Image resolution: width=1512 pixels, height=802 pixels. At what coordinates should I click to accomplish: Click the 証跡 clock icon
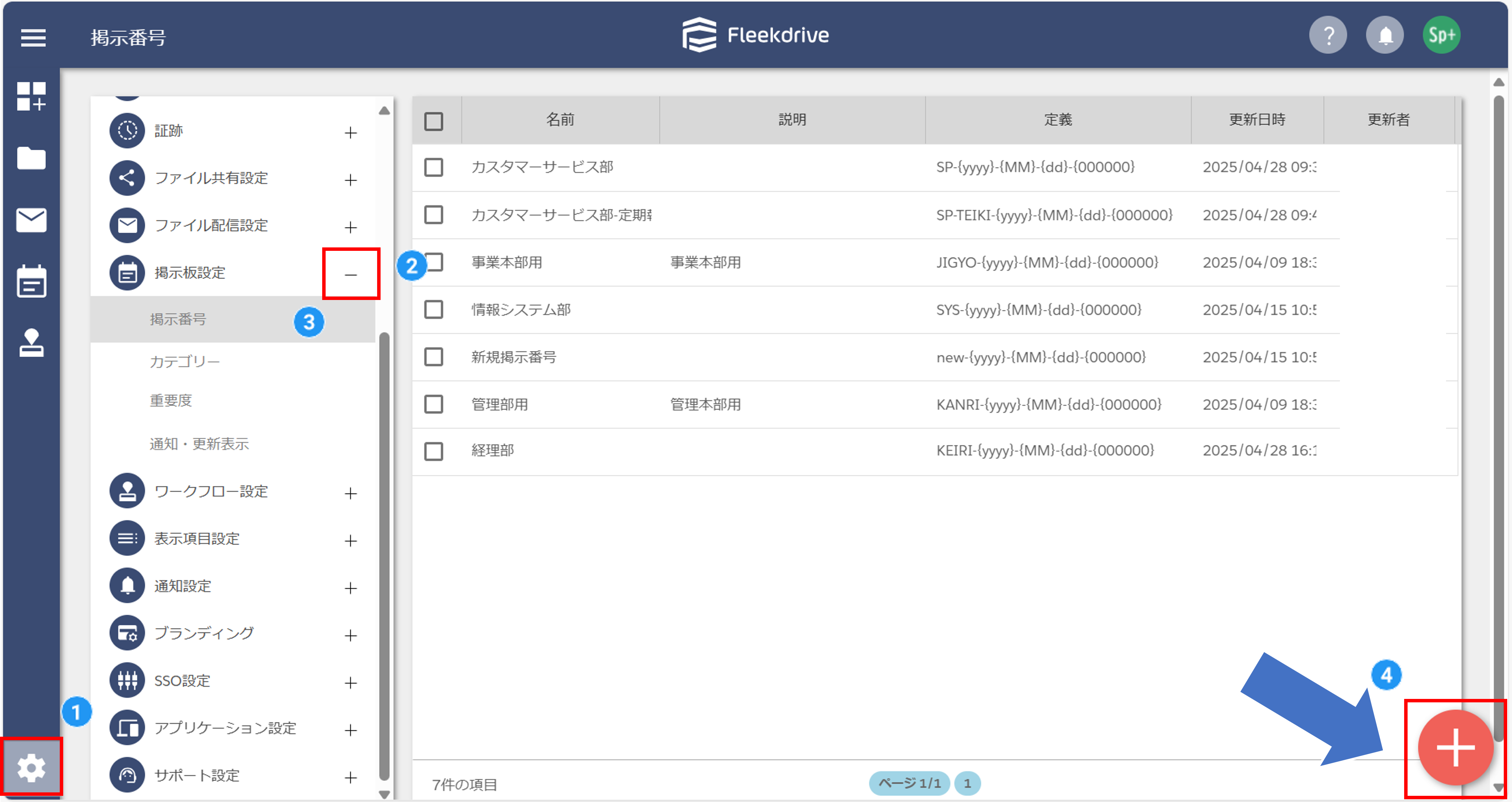127,130
